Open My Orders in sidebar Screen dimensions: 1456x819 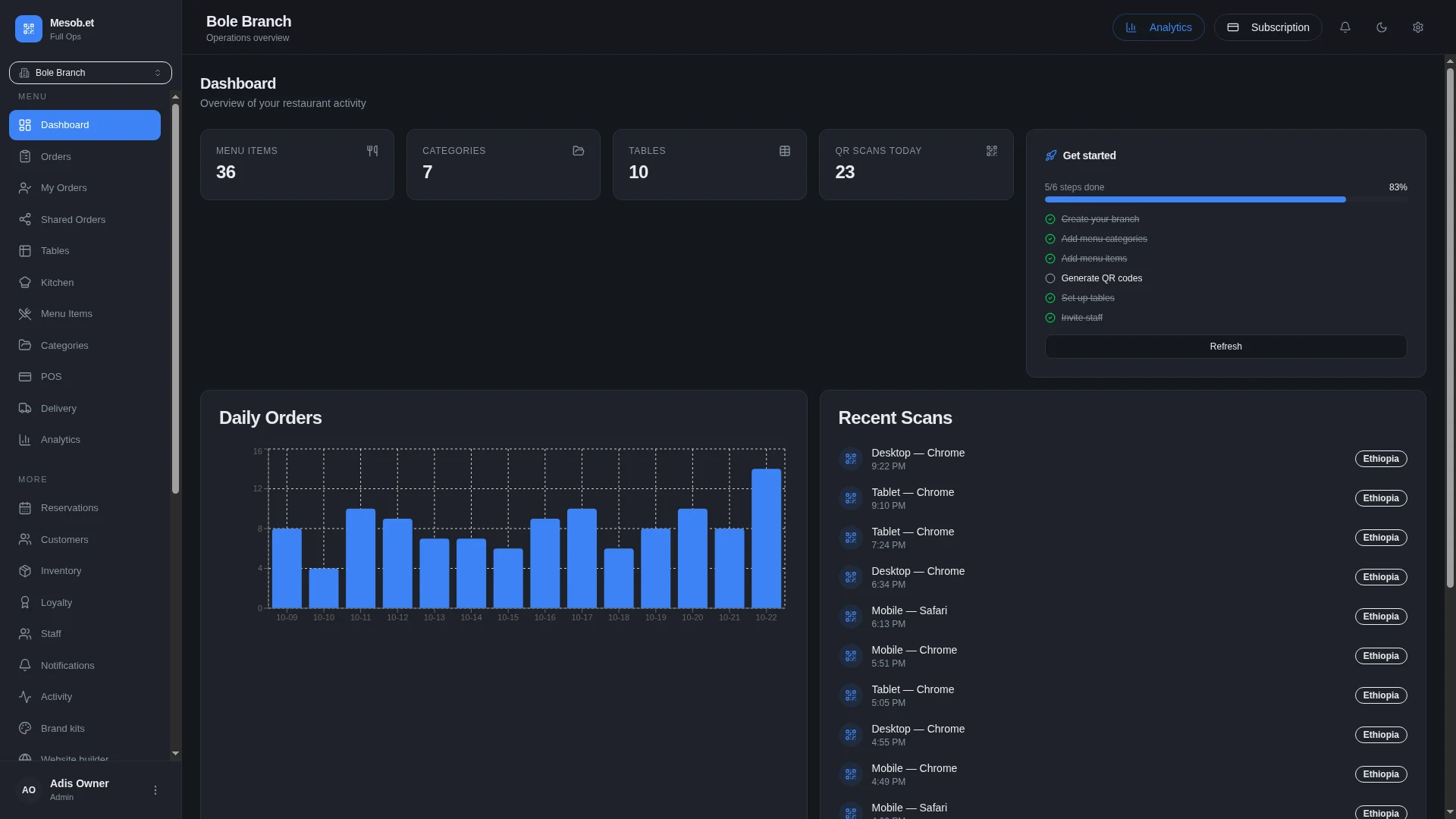tap(85, 188)
